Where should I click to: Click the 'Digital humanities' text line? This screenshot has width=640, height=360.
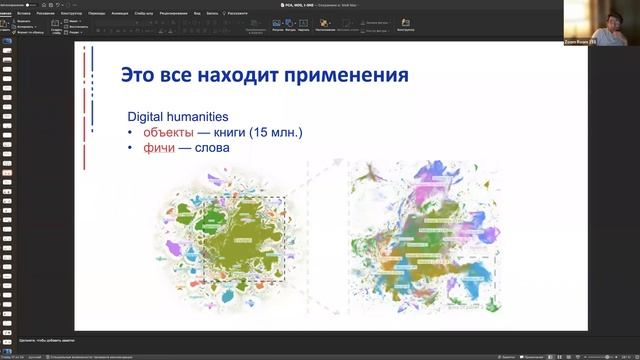[178, 117]
